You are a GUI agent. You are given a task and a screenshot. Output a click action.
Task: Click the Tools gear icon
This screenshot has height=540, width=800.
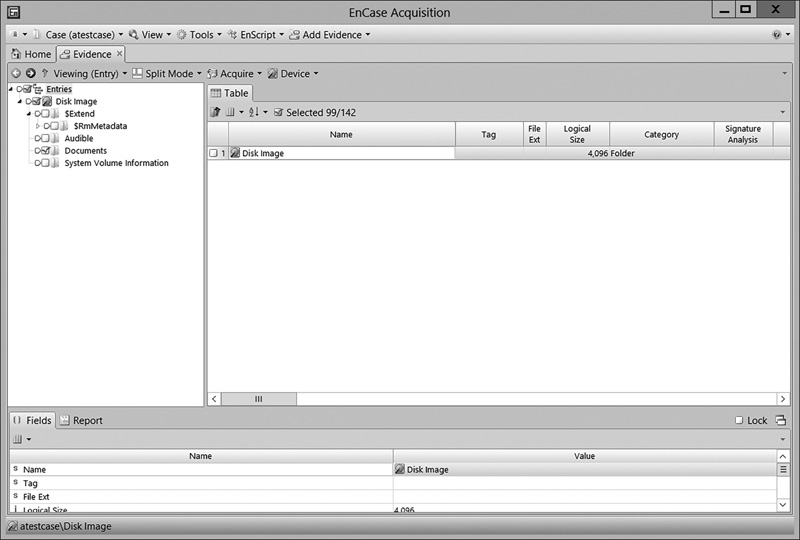coord(182,35)
